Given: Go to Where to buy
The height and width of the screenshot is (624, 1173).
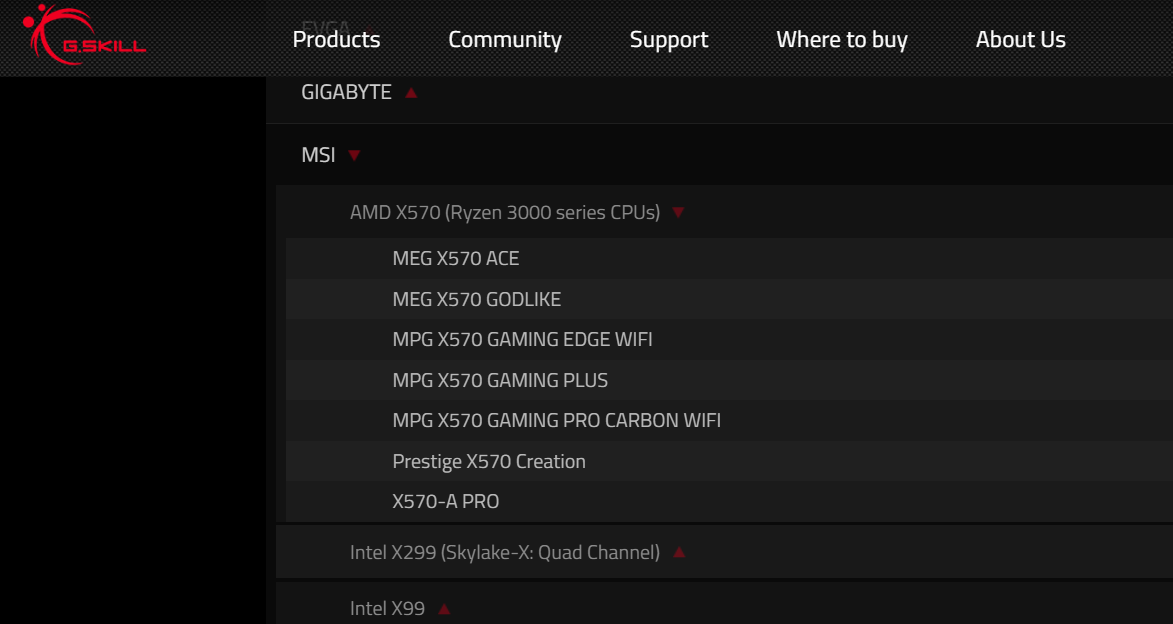Looking at the screenshot, I should pyautogui.click(x=842, y=39).
